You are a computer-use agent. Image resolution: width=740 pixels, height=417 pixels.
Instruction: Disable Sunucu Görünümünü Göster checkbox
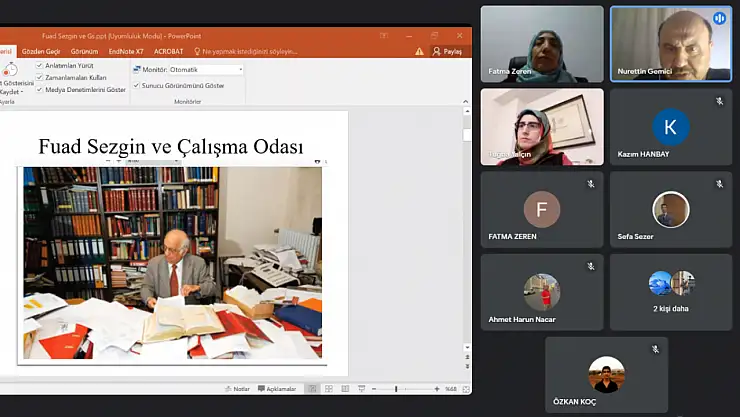point(137,85)
